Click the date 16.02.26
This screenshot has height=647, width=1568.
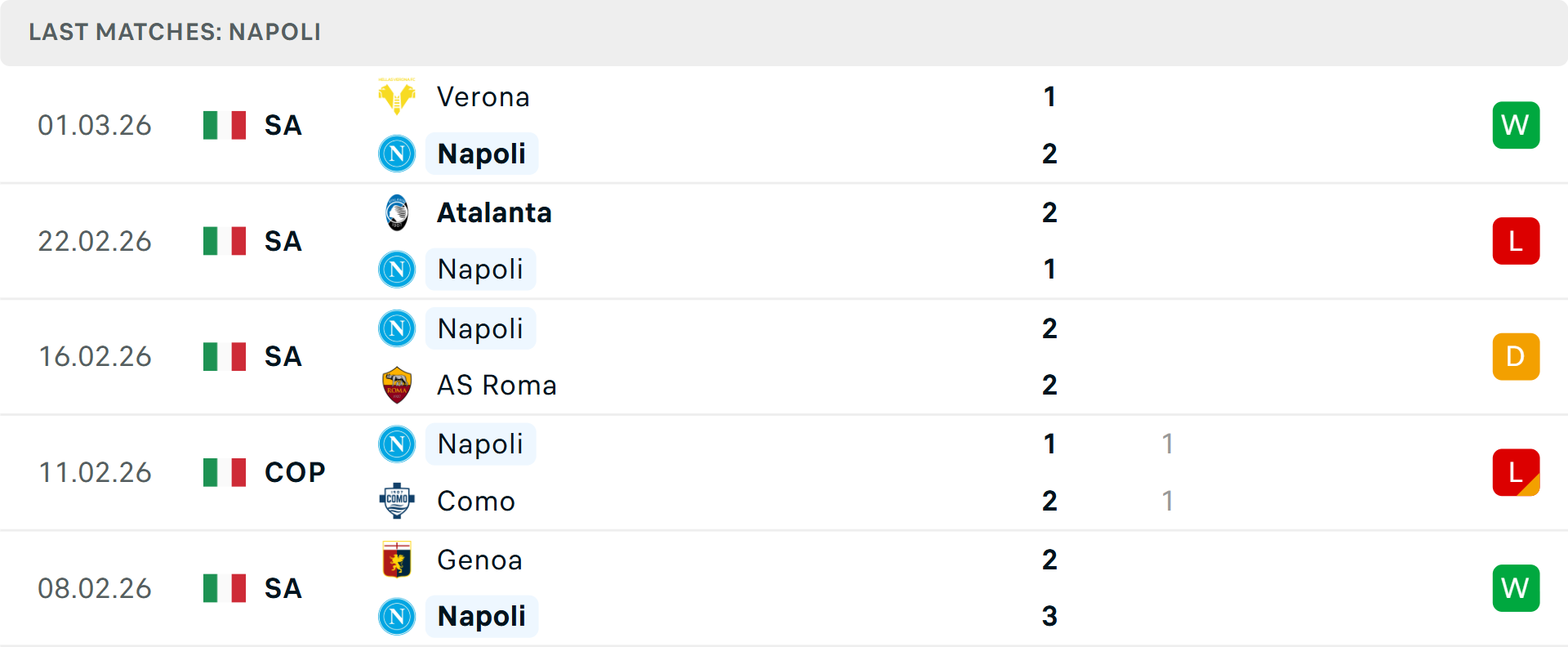(x=95, y=356)
